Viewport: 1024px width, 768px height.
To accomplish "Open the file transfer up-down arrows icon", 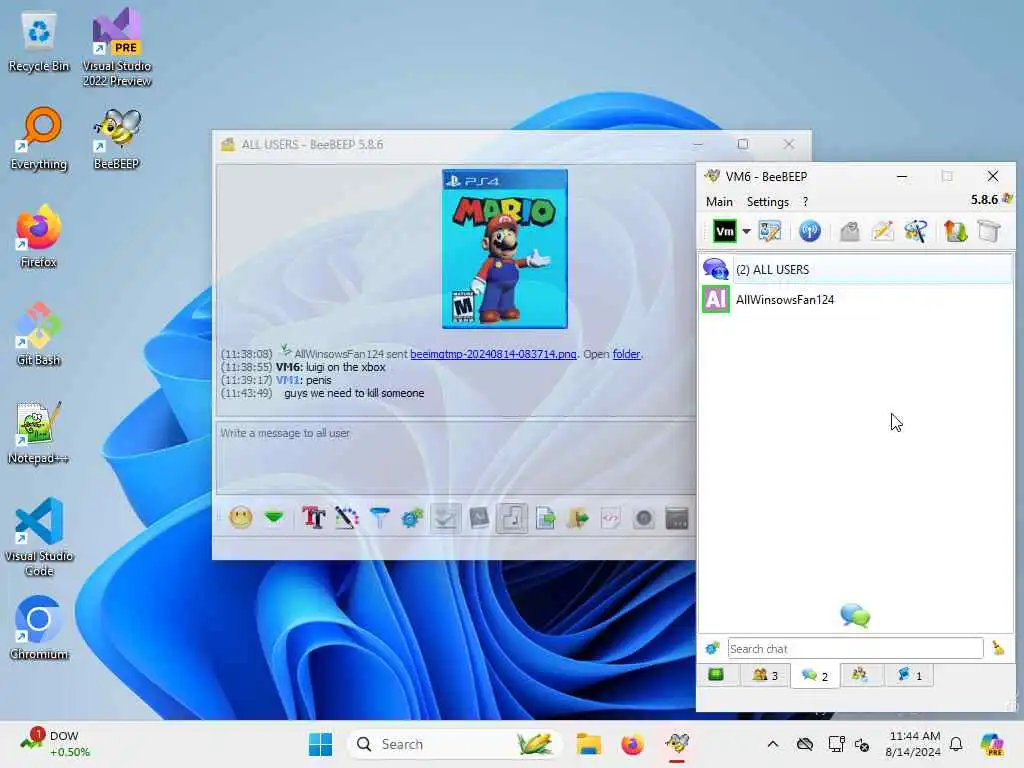I will pos(955,231).
